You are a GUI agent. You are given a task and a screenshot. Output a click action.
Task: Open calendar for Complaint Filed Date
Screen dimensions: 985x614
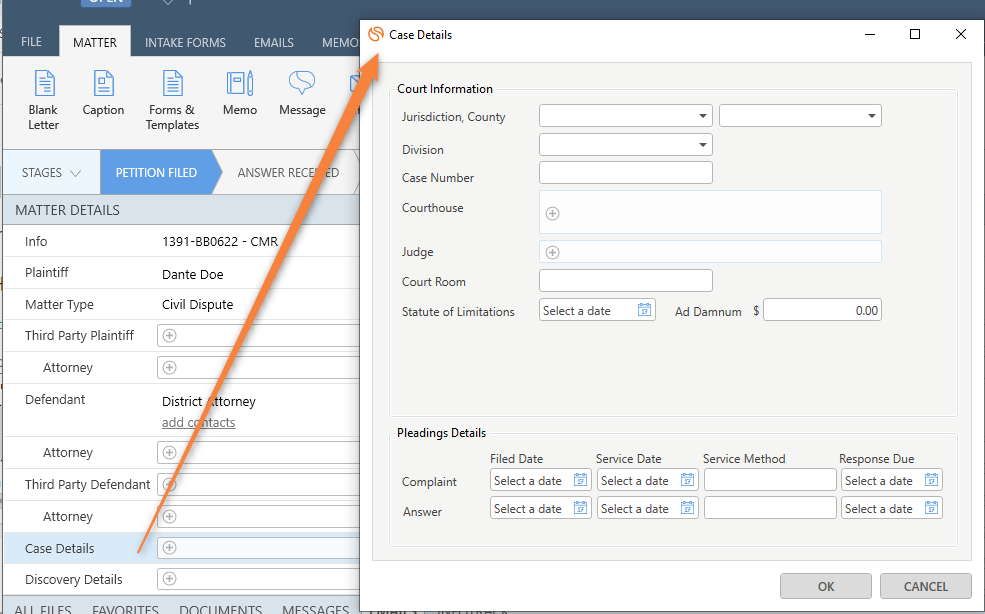(580, 480)
